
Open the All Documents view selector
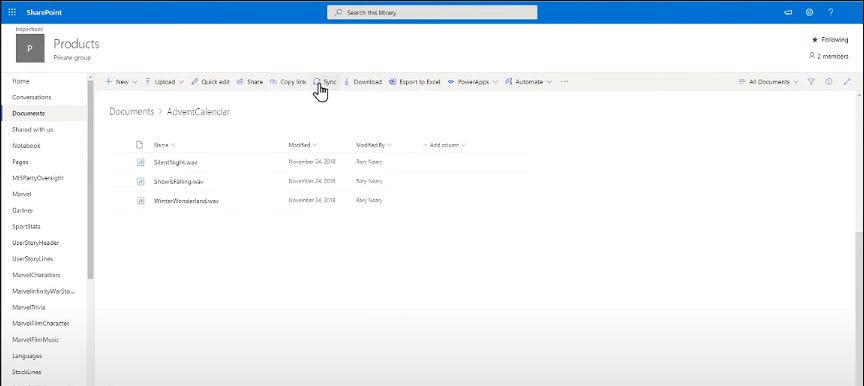click(768, 81)
